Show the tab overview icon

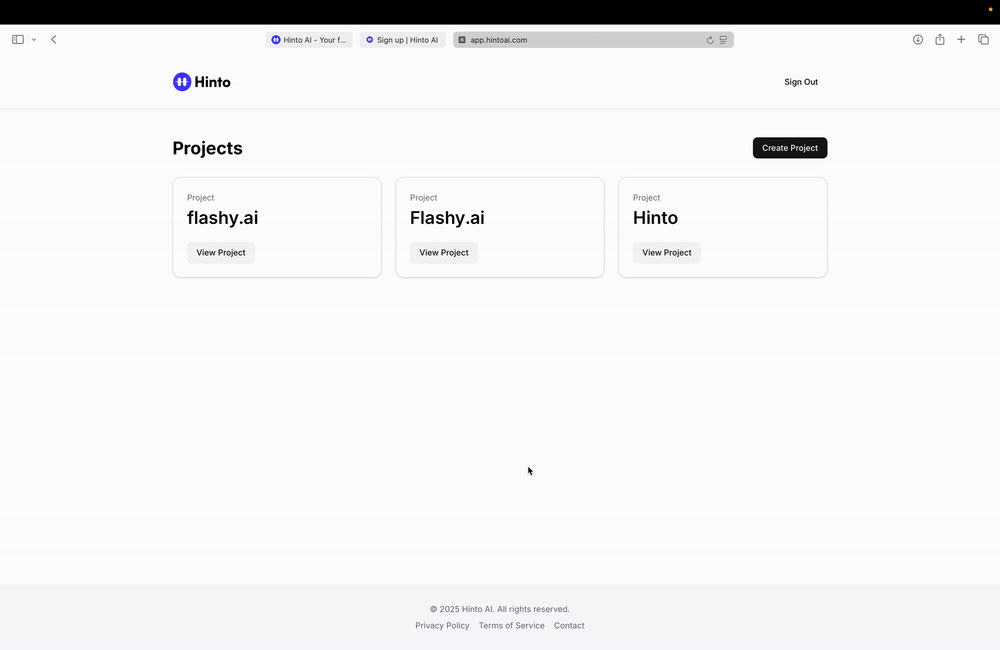(983, 40)
